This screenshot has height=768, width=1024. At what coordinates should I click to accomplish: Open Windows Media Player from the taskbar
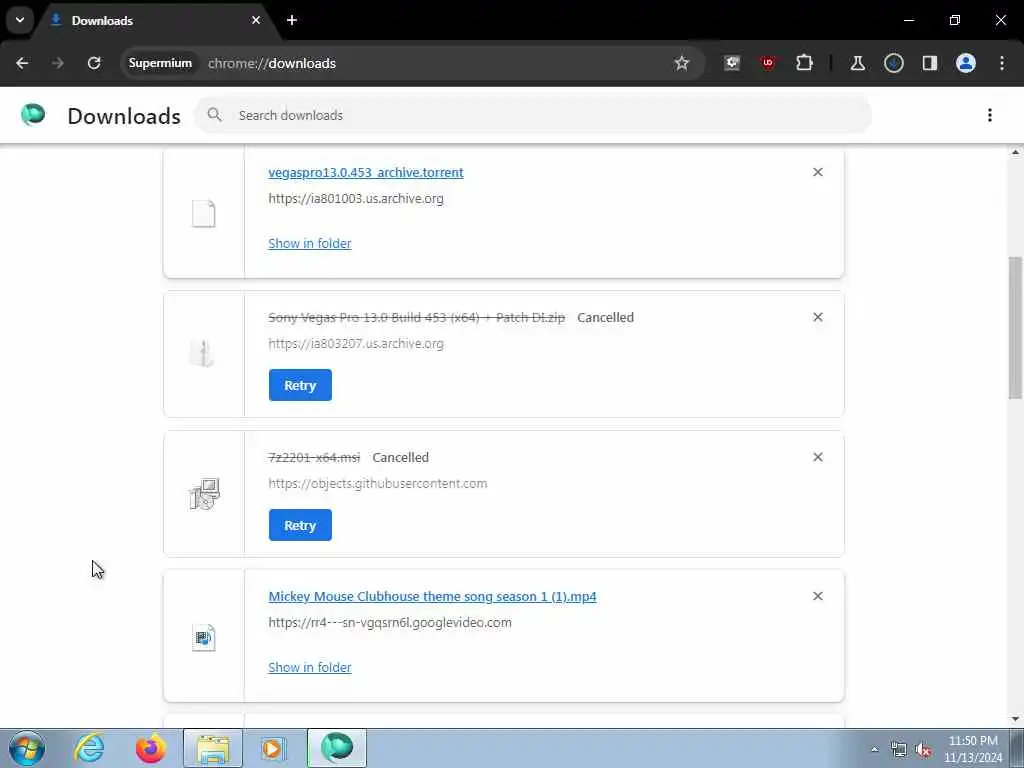pos(274,748)
